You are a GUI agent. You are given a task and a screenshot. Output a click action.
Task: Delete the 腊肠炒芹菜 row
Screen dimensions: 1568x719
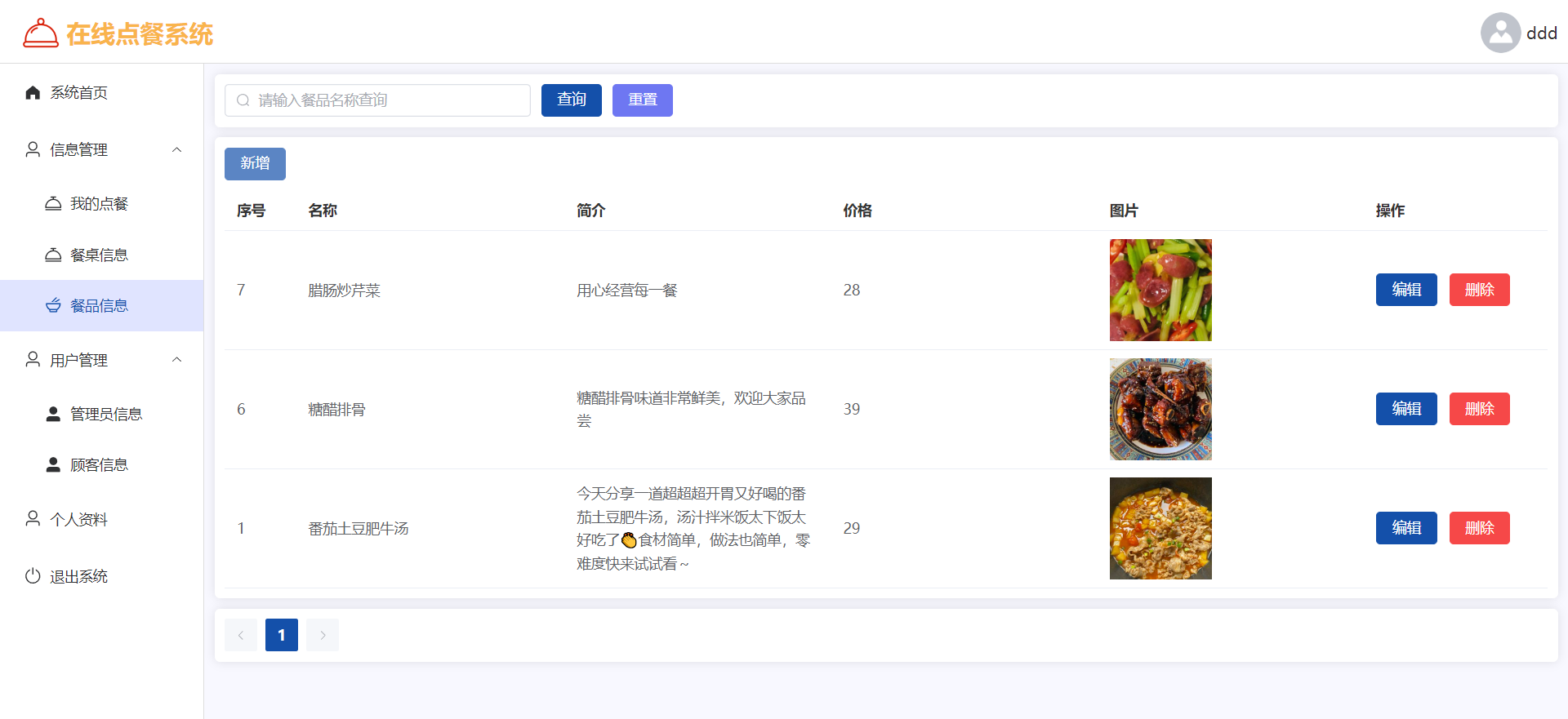1479,290
